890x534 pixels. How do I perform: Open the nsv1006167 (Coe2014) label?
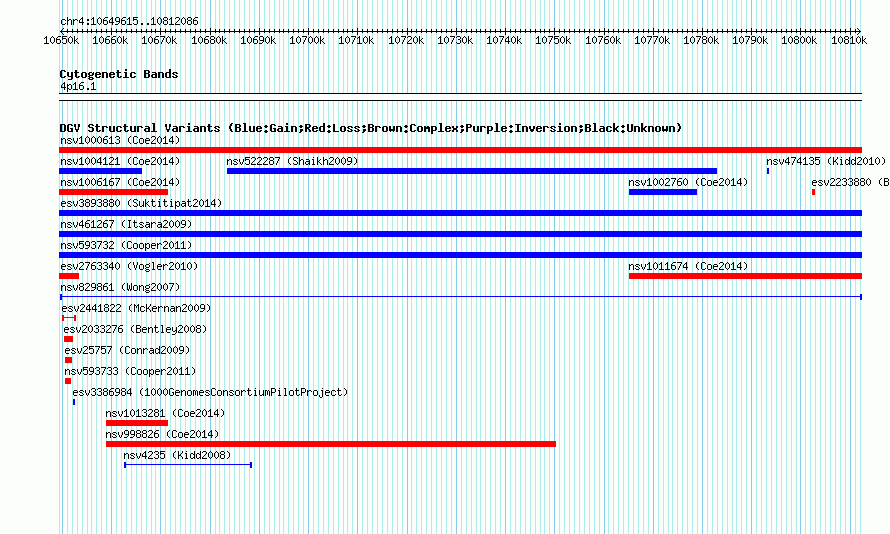point(120,182)
